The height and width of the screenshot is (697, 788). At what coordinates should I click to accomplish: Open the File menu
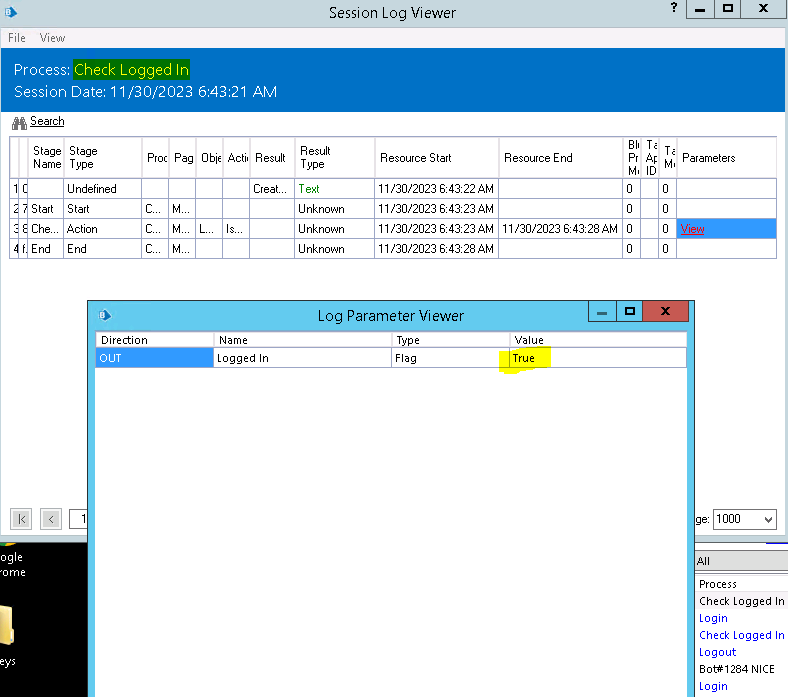[x=17, y=38]
